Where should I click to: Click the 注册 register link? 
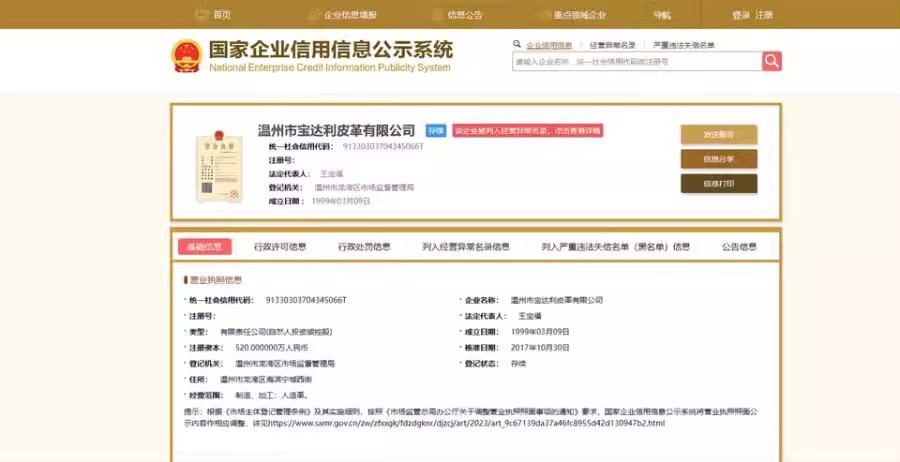(764, 15)
